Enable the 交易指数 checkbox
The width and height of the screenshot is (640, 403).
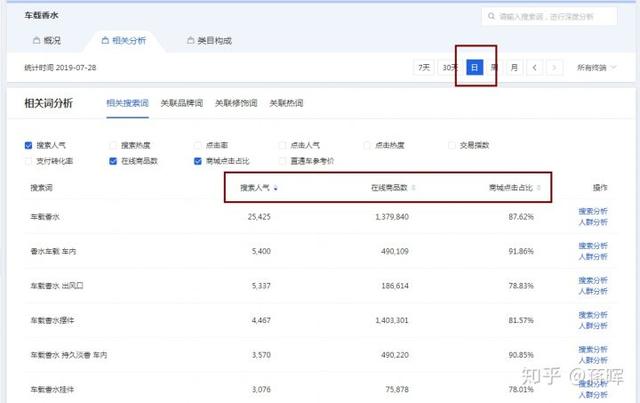451,145
